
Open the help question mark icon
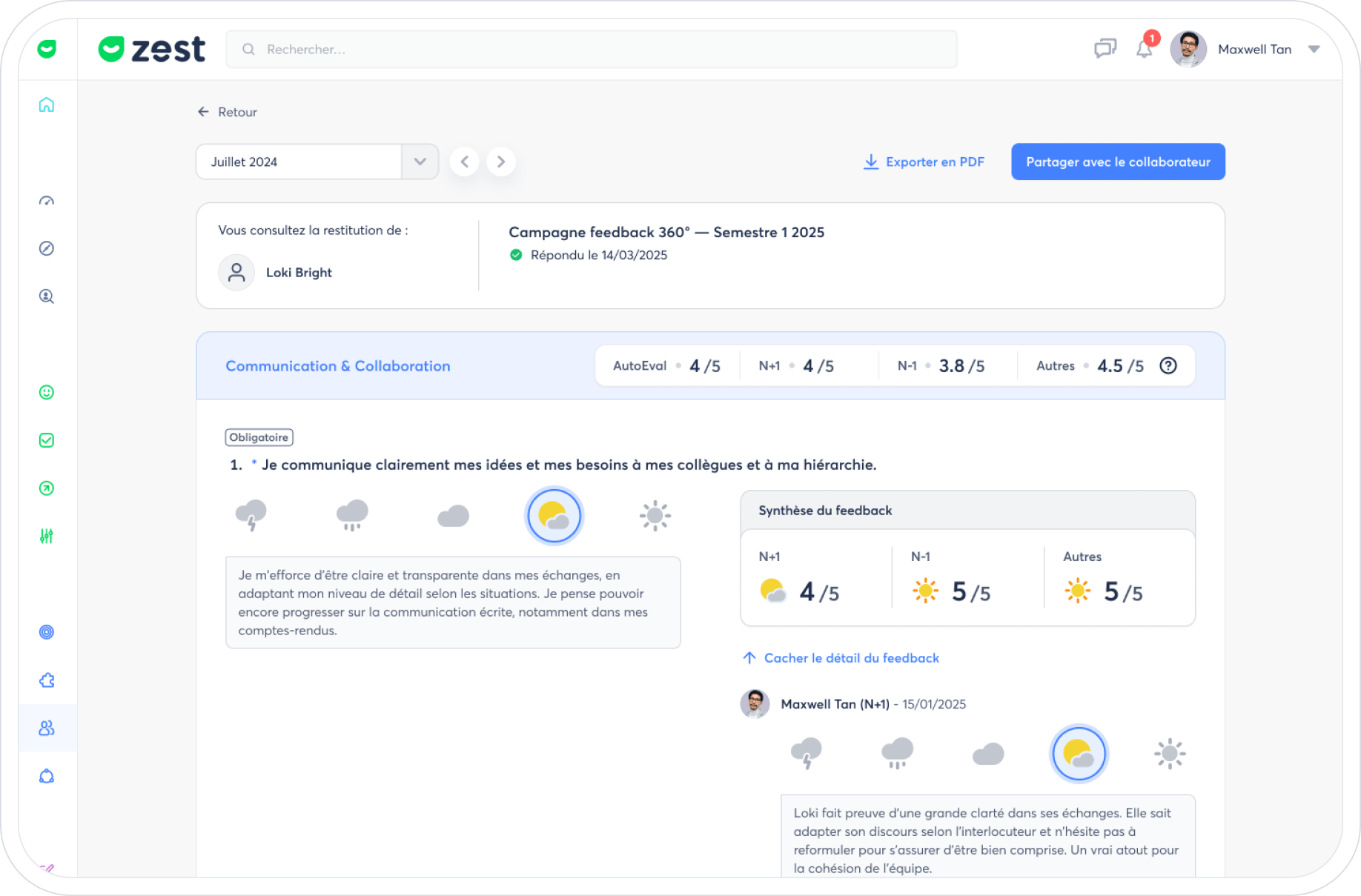tap(1168, 366)
